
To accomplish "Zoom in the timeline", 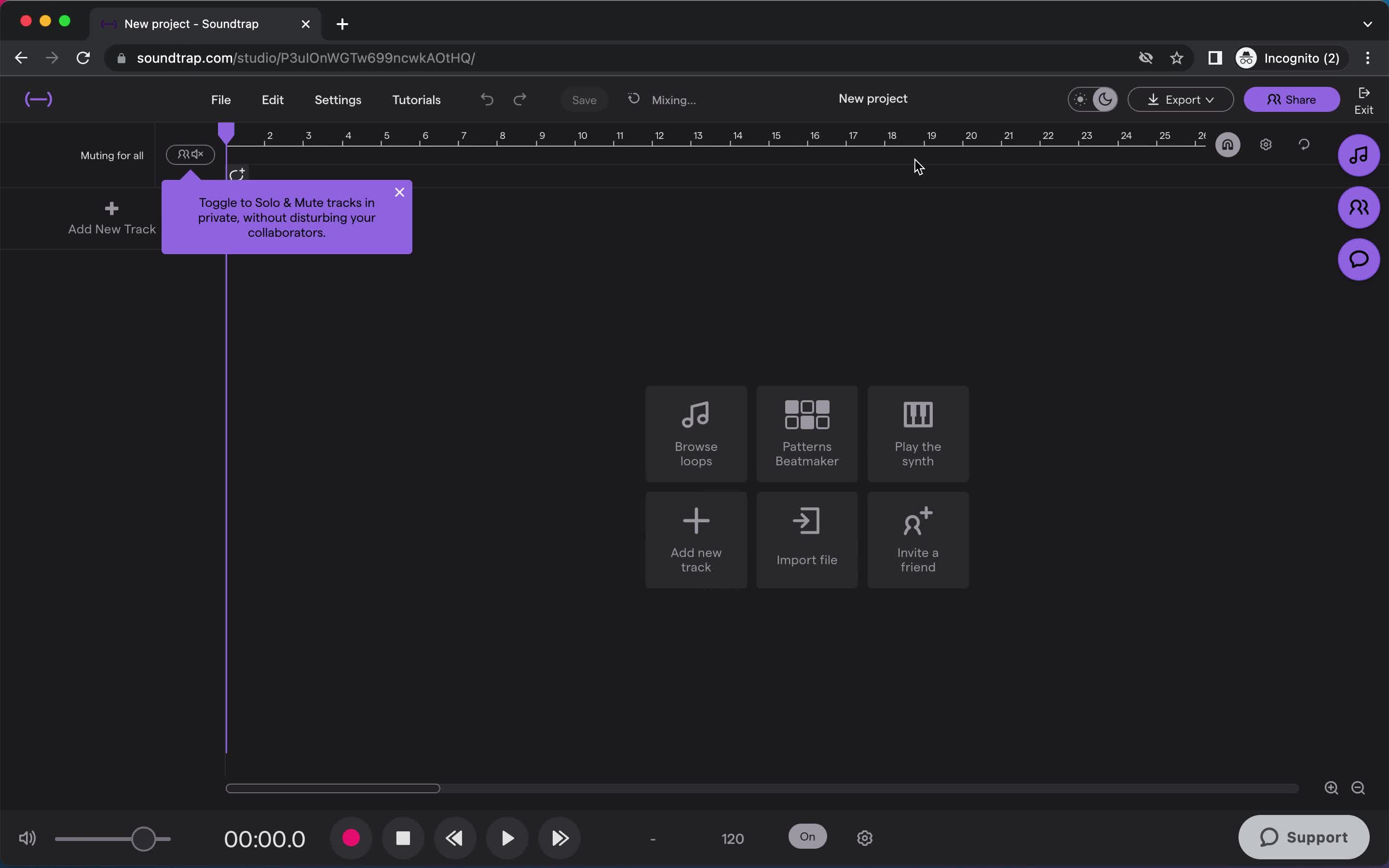I will click(1331, 787).
